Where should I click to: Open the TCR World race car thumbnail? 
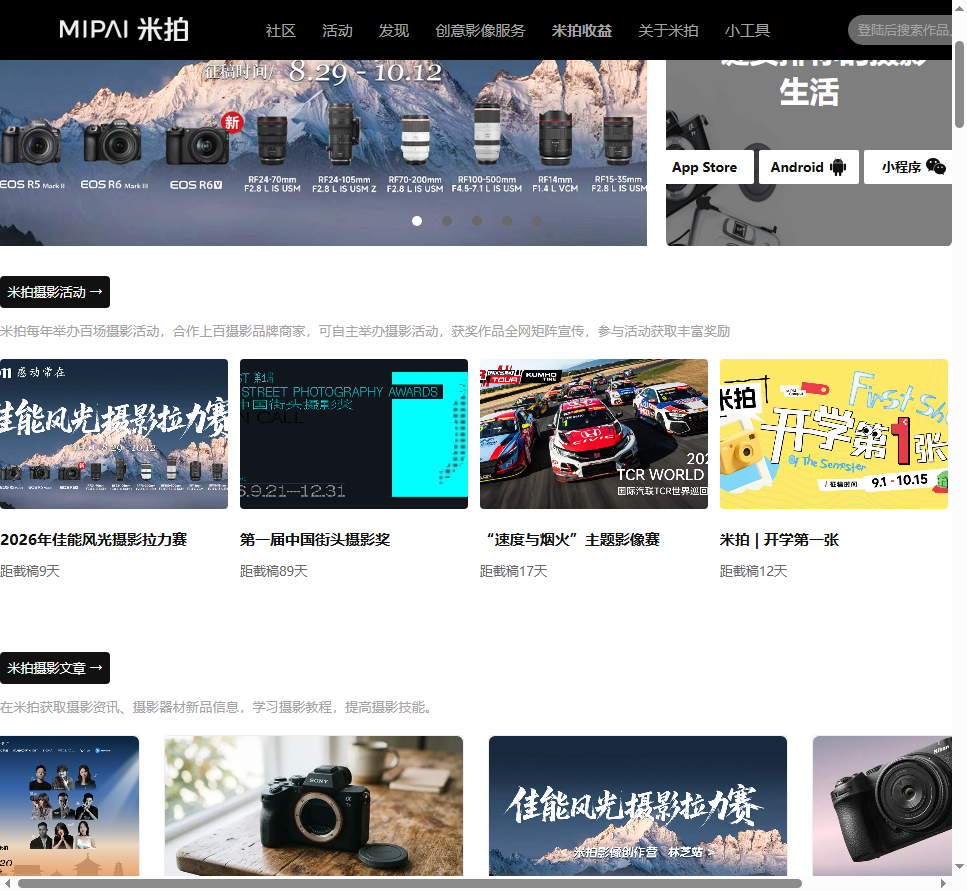tap(594, 434)
